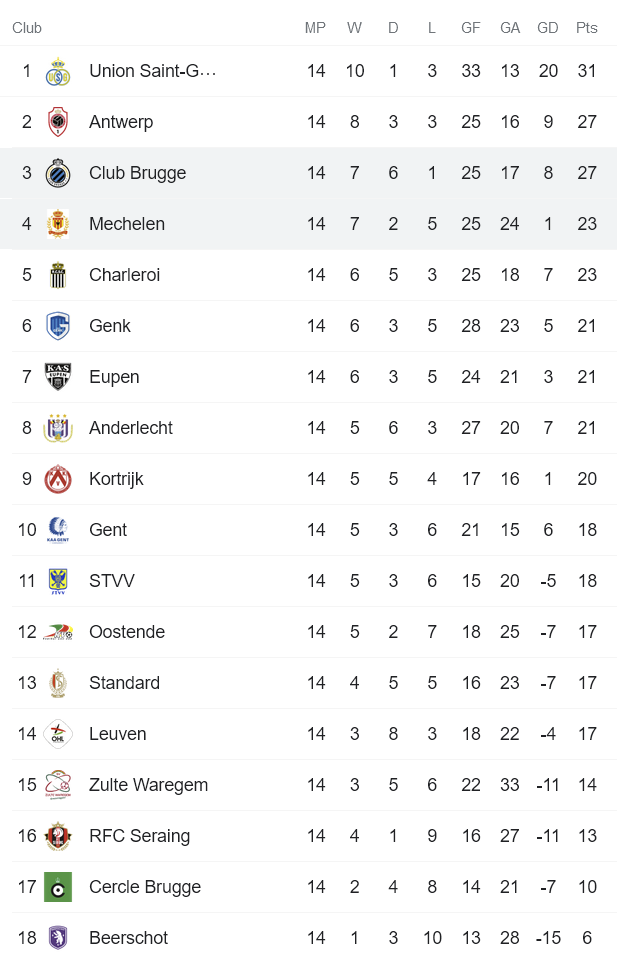The width and height of the screenshot is (617, 978).
Task: Click the Antwerp club crest icon
Action: pyautogui.click(x=58, y=122)
